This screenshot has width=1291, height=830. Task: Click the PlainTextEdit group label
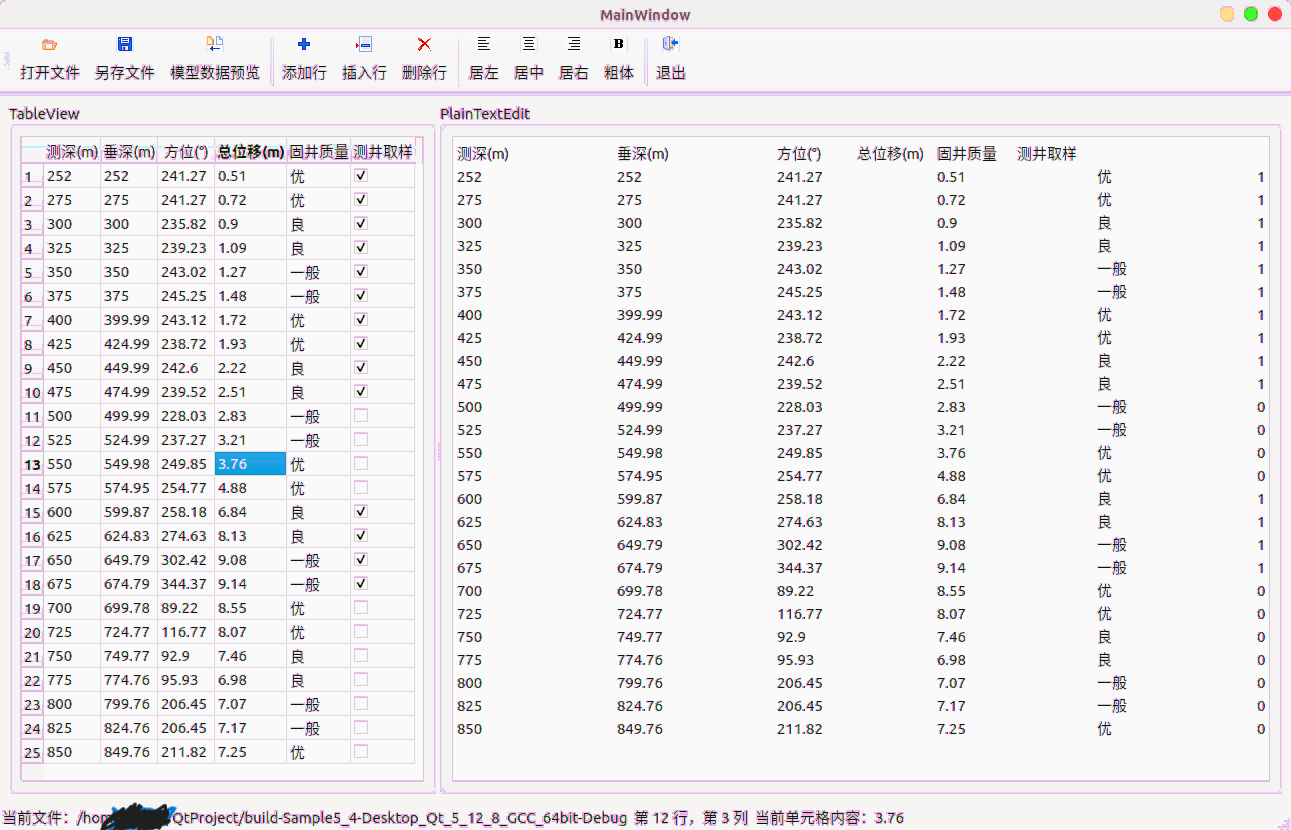point(485,114)
